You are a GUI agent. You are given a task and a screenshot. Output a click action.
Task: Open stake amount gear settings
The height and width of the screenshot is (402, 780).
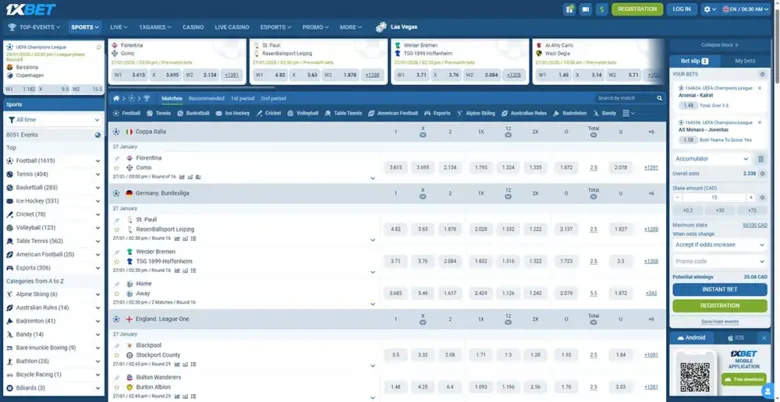[762, 198]
